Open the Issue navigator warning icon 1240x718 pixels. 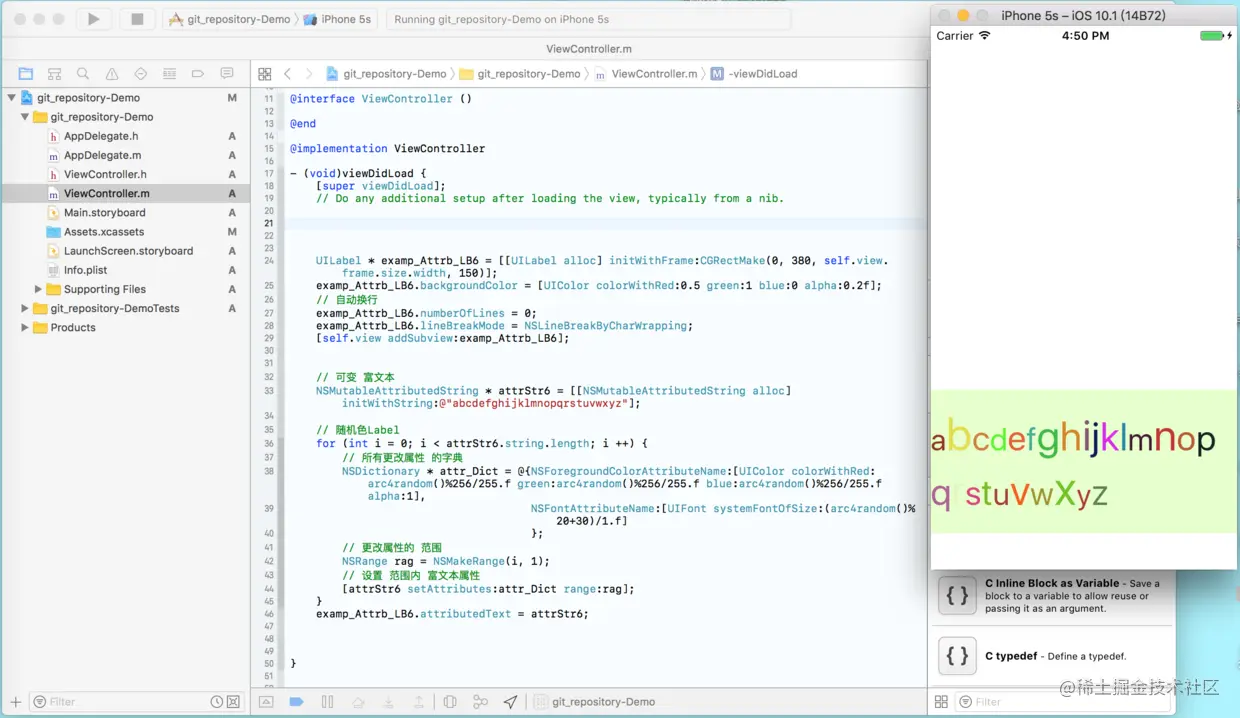coord(112,74)
